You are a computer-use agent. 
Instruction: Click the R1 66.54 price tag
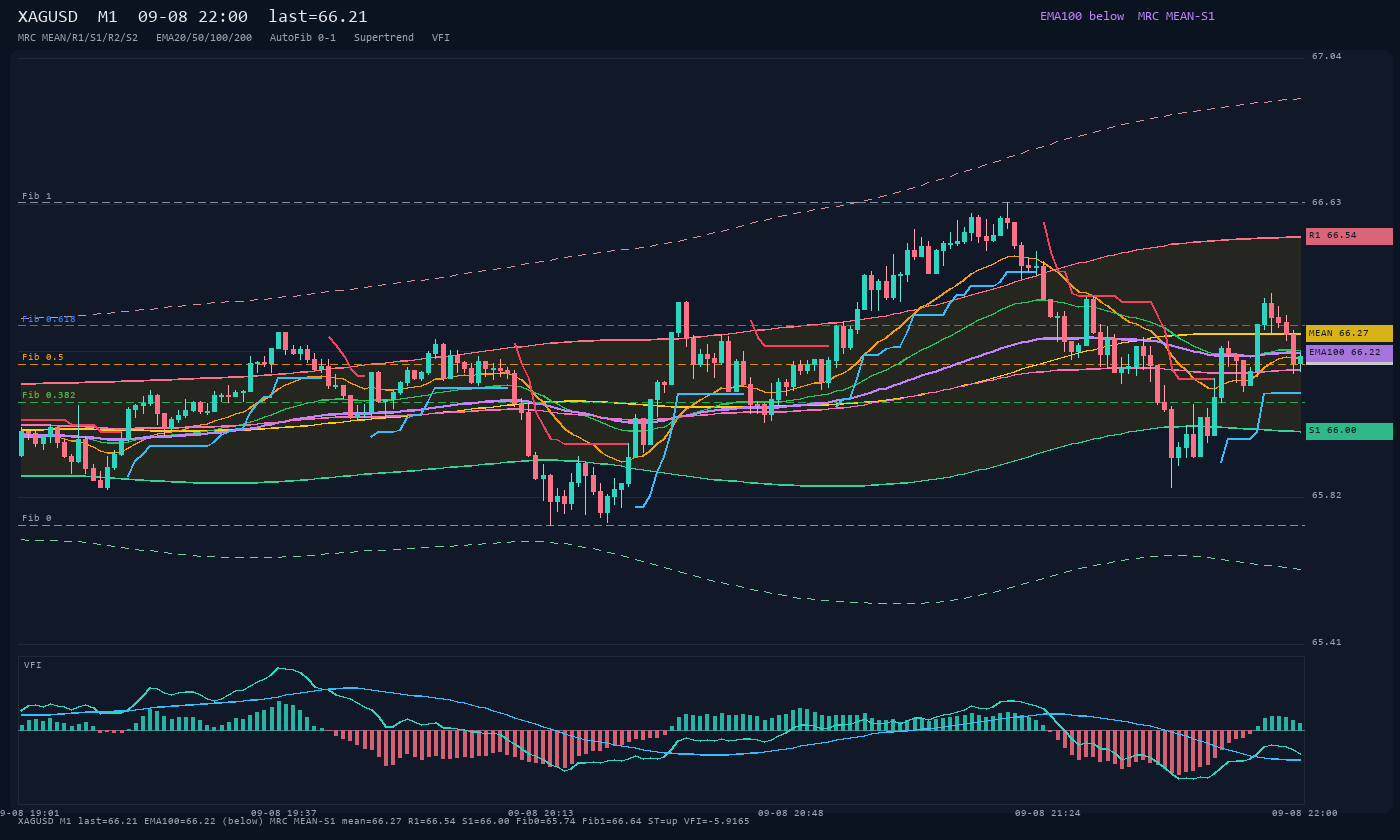1349,236
